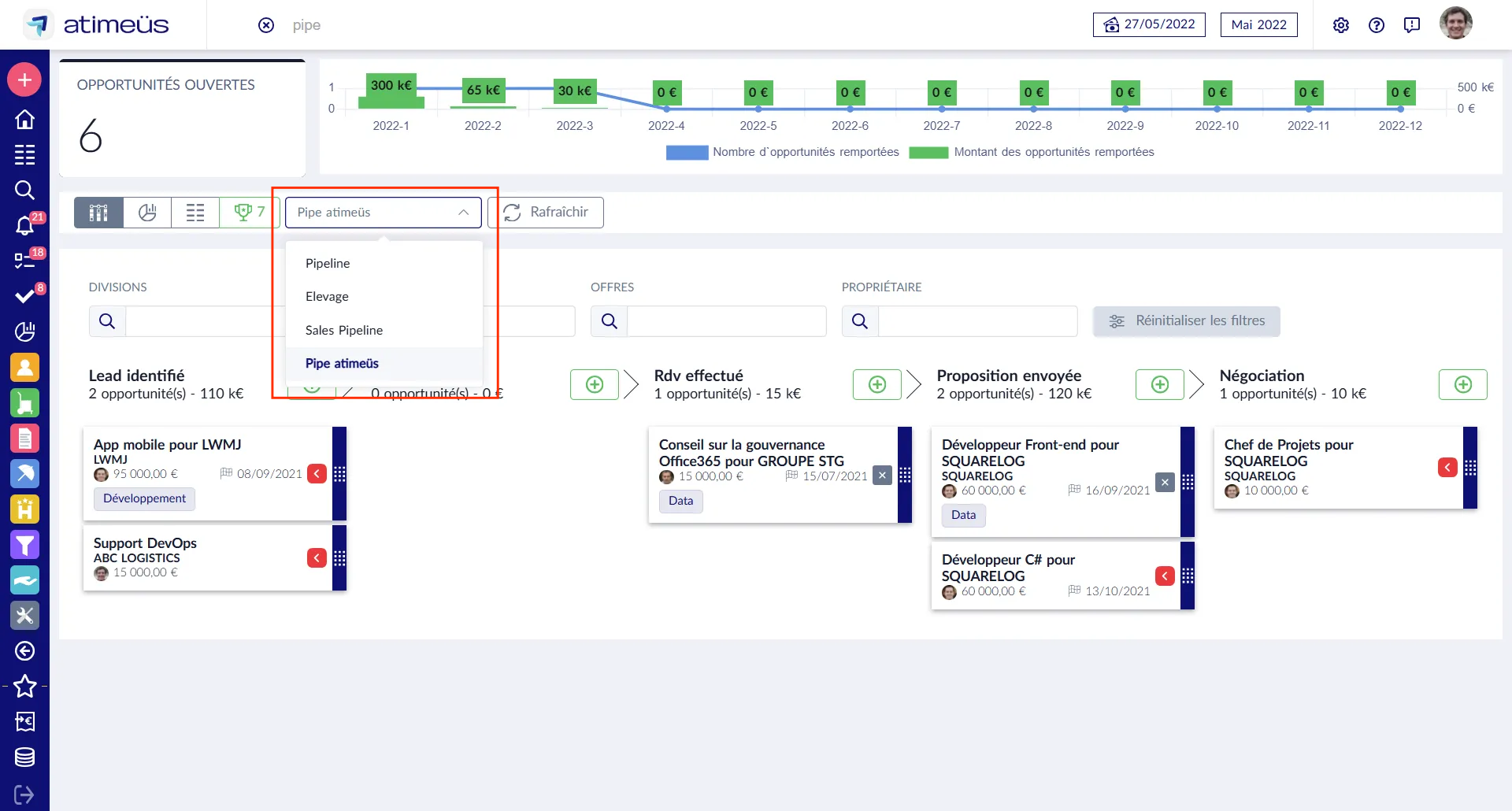Switch to list table view
Screen dimensions: 1512x811
coord(195,213)
